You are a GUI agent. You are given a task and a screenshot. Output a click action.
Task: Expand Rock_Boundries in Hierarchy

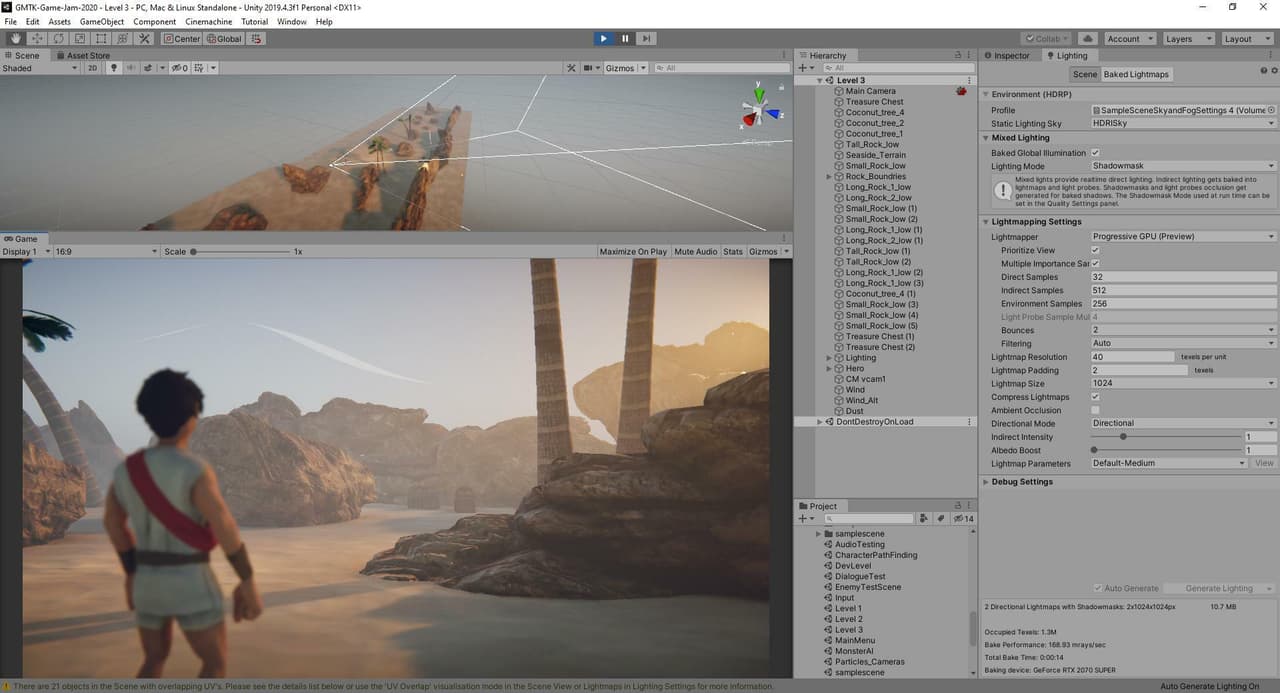(x=829, y=177)
